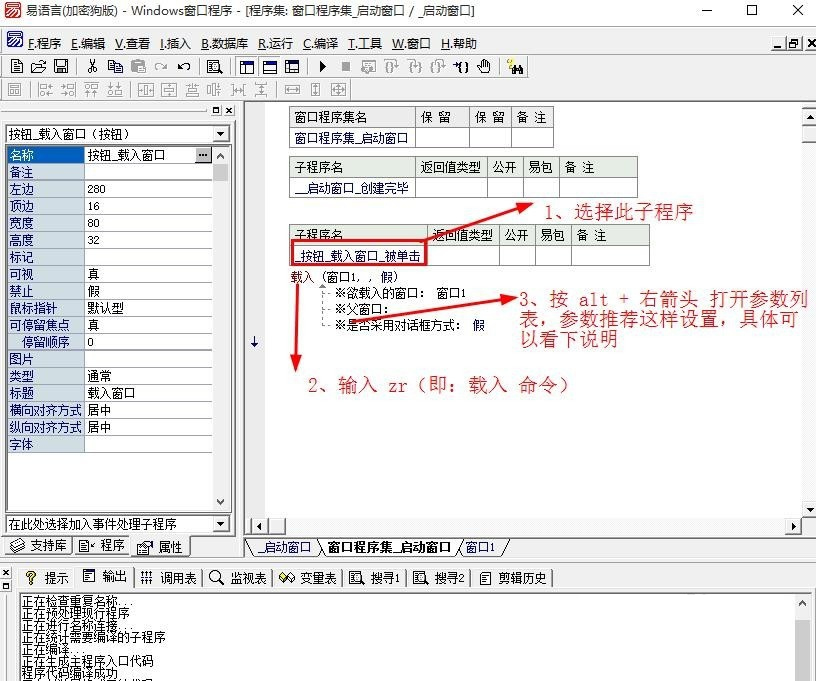Redo the last undone action
Viewport: 816px width, 681px height.
(x=161, y=67)
